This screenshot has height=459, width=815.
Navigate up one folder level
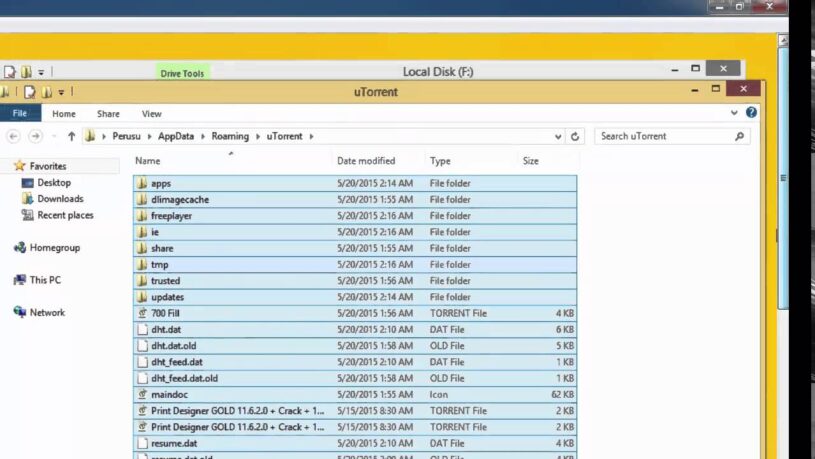click(x=72, y=136)
